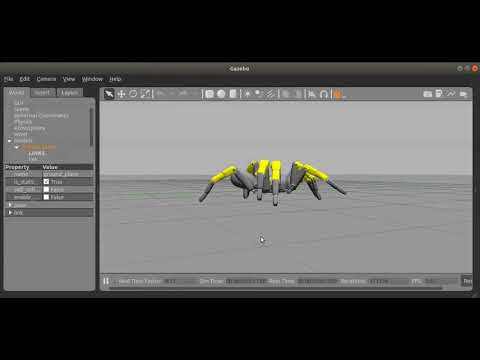
Task: Toggle the is_static checkbox
Action: point(46,182)
